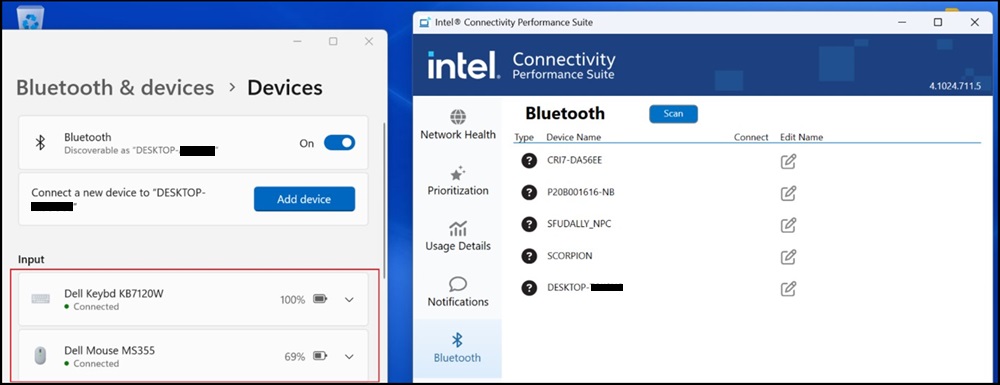Click the Type column header
The height and width of the screenshot is (385, 1000).
pos(524,137)
